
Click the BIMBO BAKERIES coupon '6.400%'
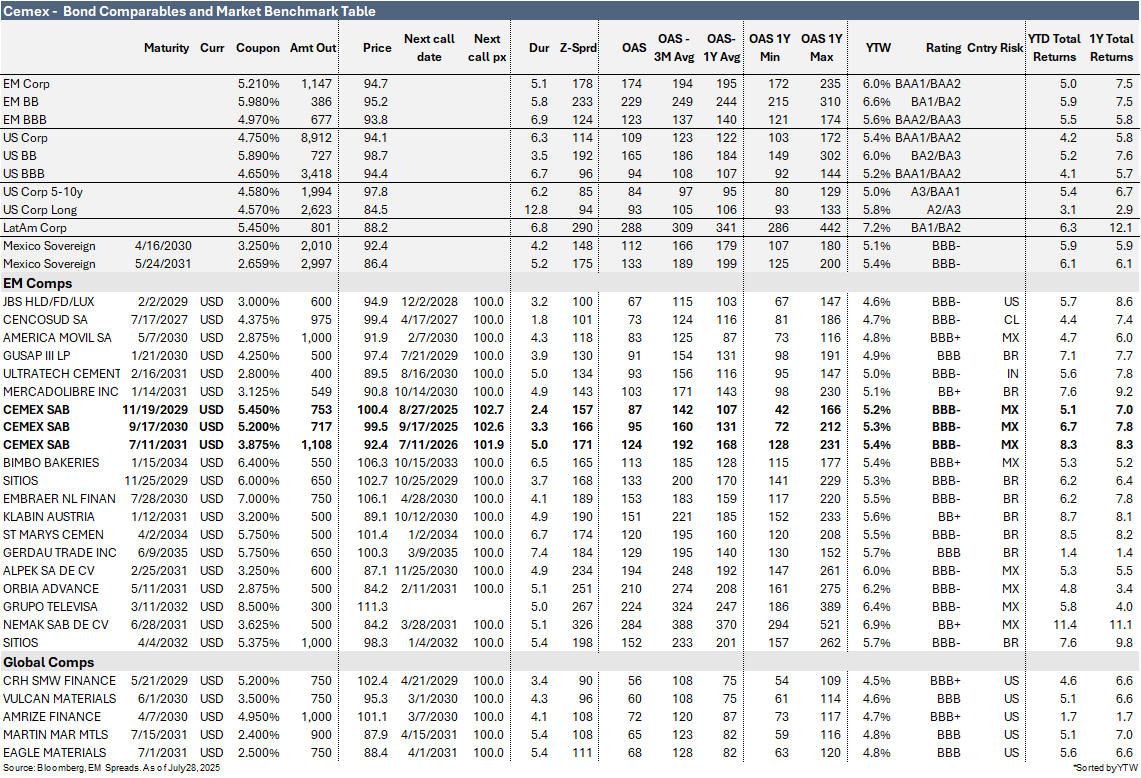pos(259,463)
